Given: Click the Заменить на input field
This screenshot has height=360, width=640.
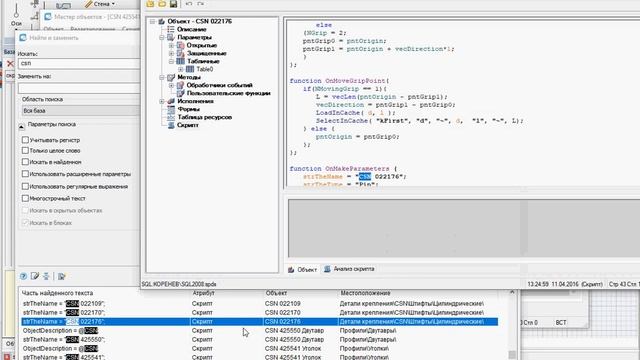Looking at the screenshot, I should click(x=79, y=88).
